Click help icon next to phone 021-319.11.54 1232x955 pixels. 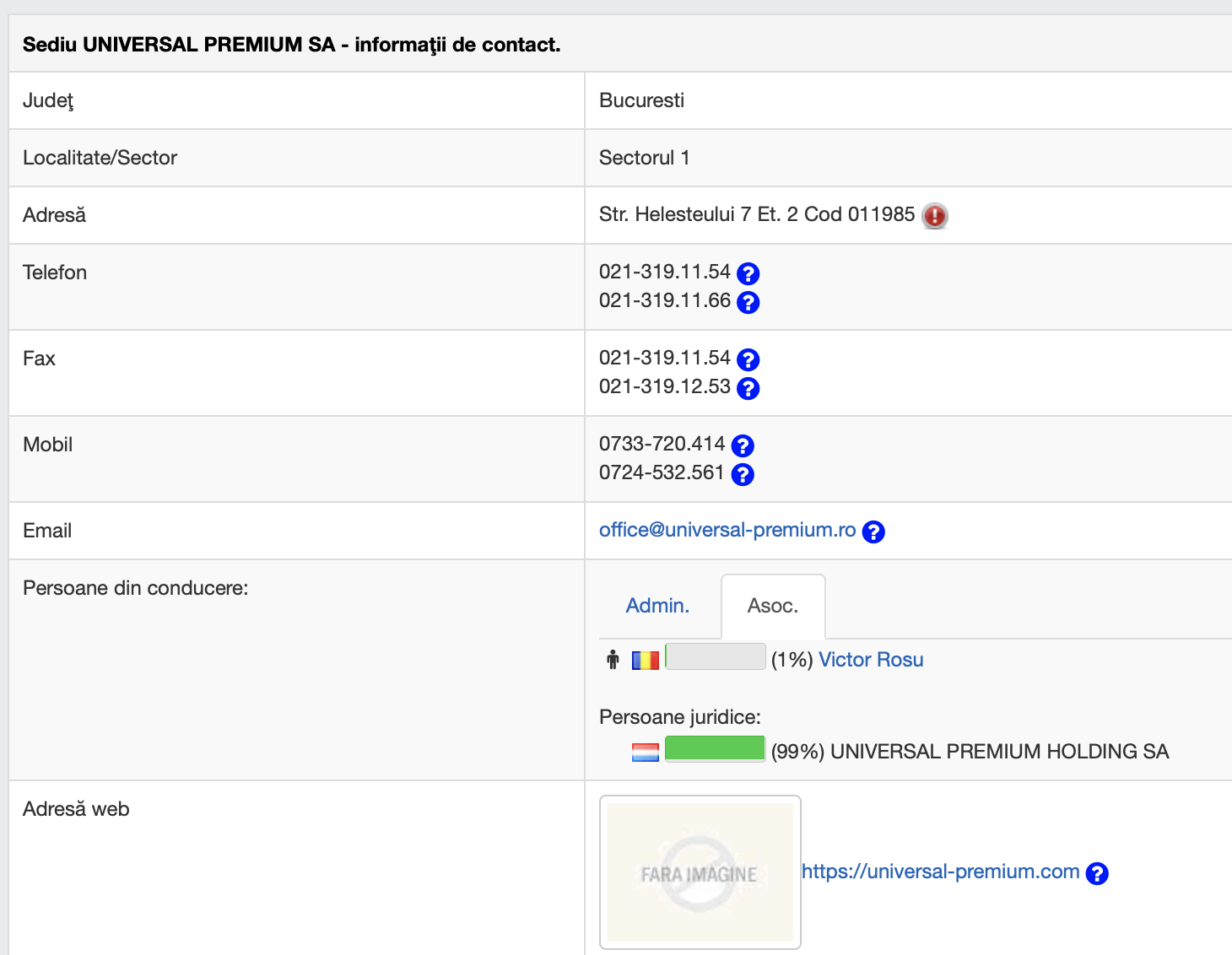748,273
